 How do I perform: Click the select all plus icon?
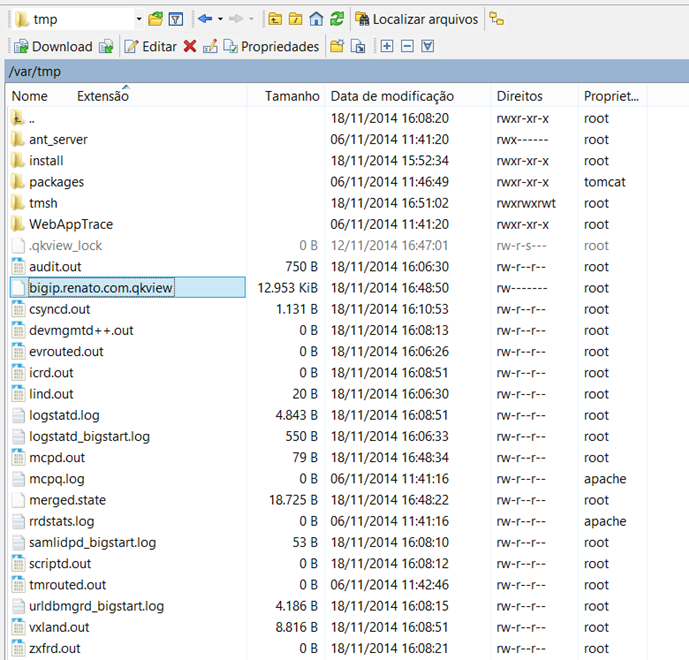click(x=387, y=46)
